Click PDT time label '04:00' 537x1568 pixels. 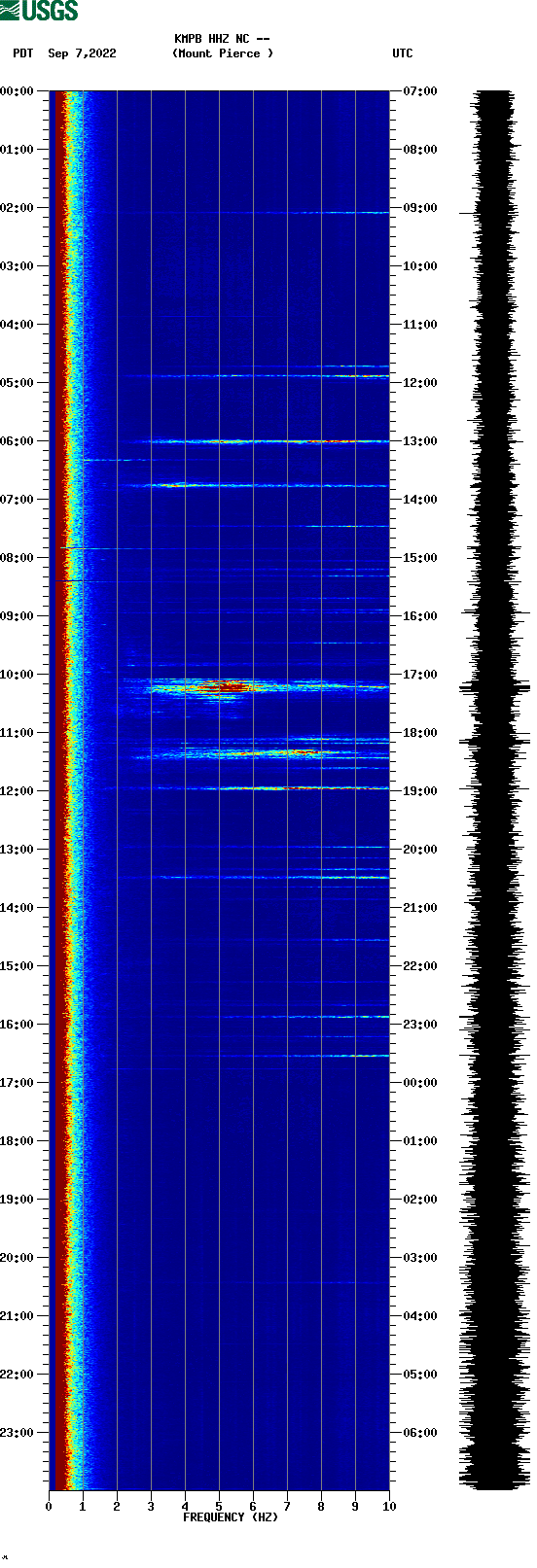pyautogui.click(x=17, y=325)
